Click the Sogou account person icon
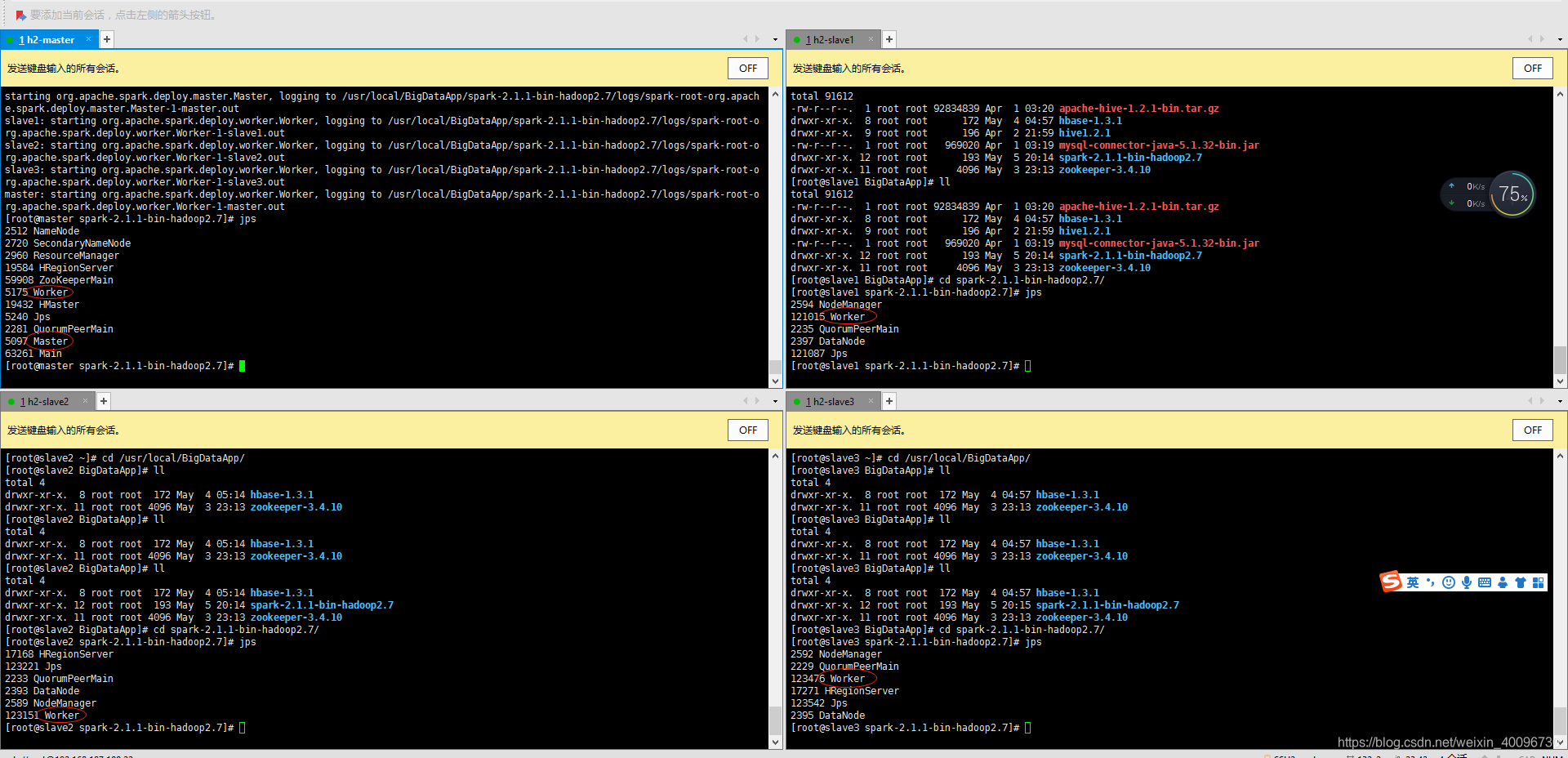 pyautogui.click(x=1503, y=582)
